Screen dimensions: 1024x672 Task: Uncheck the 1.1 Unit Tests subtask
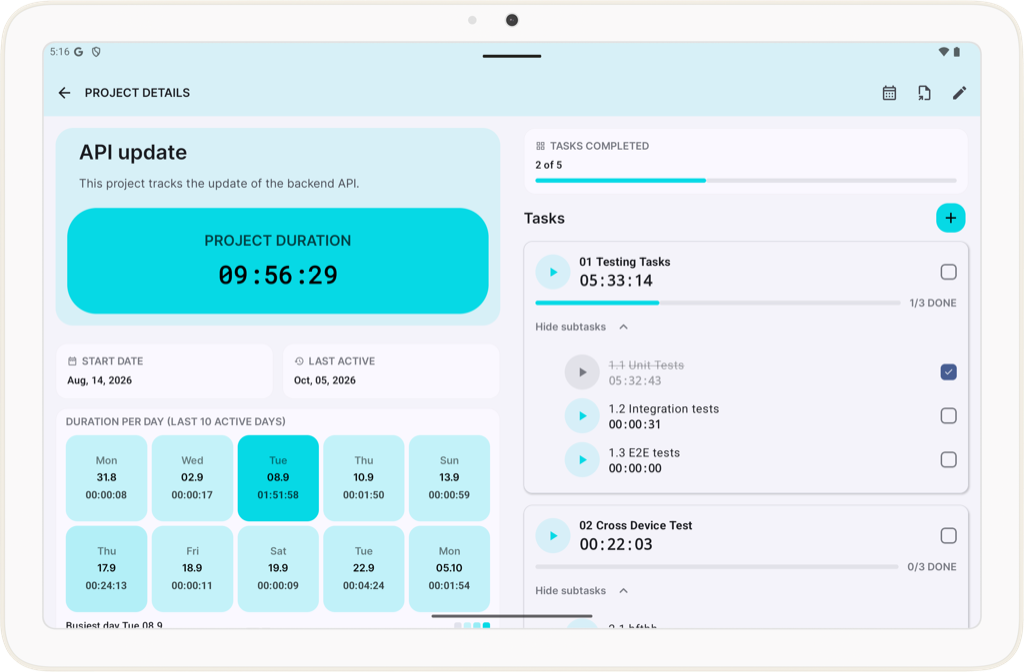(x=948, y=372)
